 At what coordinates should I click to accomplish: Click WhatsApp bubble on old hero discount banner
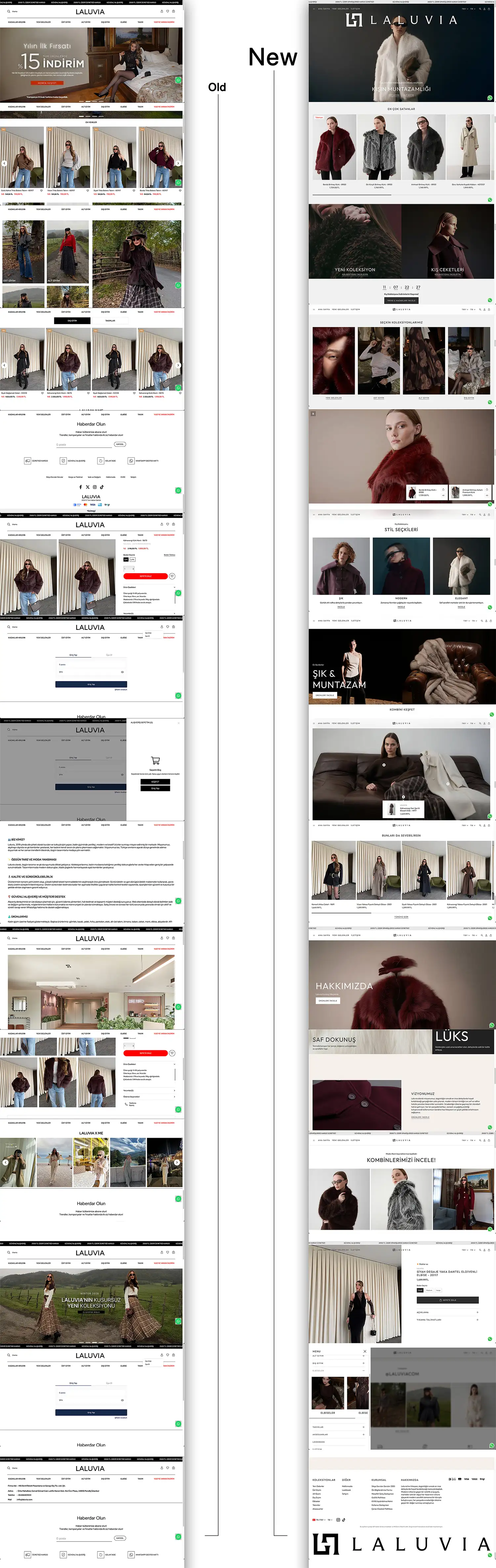tap(178, 80)
